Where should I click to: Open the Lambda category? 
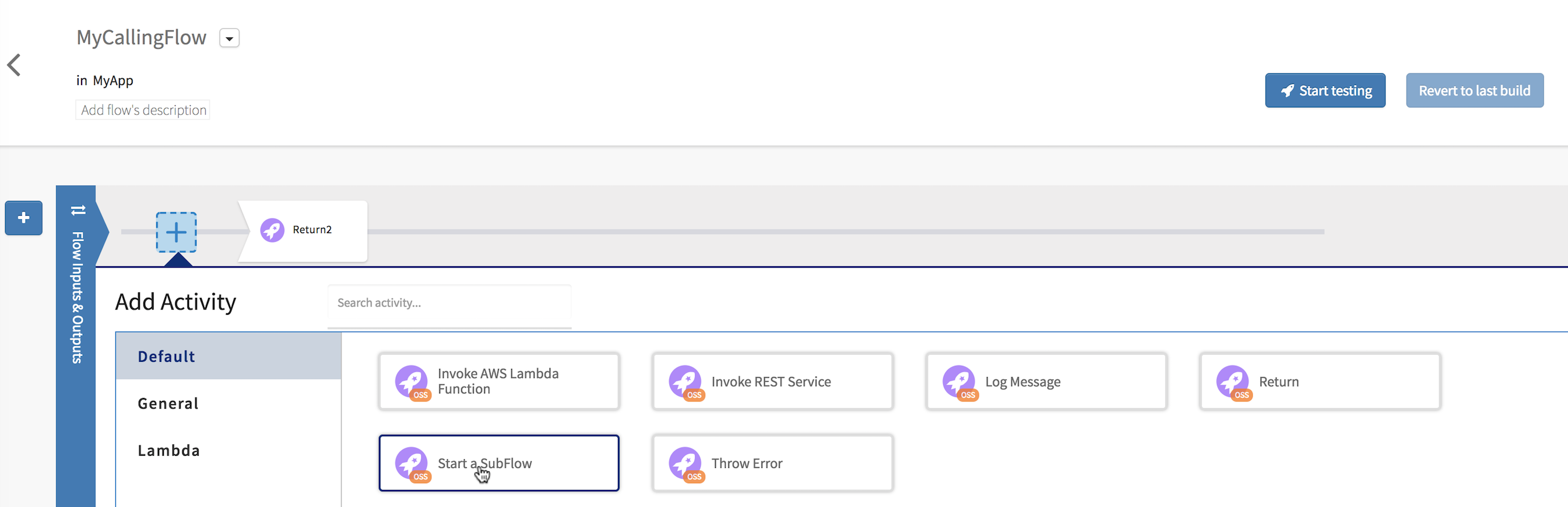pos(169,450)
